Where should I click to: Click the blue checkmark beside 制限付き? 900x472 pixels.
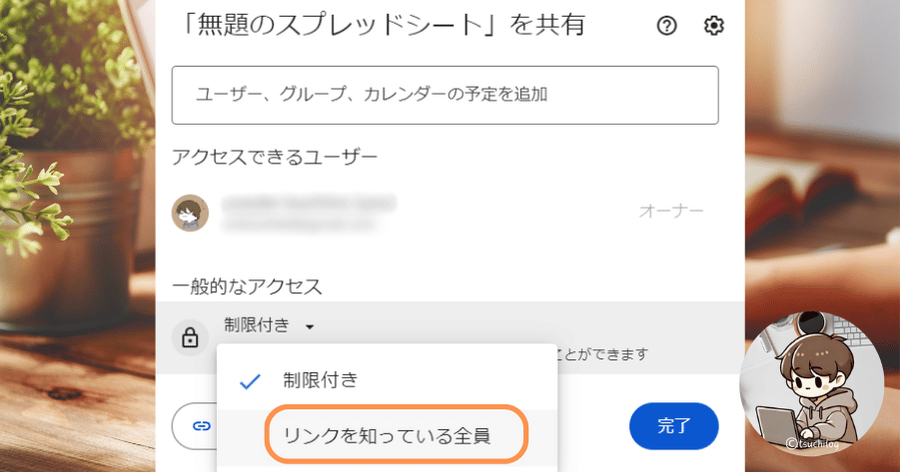[250, 381]
